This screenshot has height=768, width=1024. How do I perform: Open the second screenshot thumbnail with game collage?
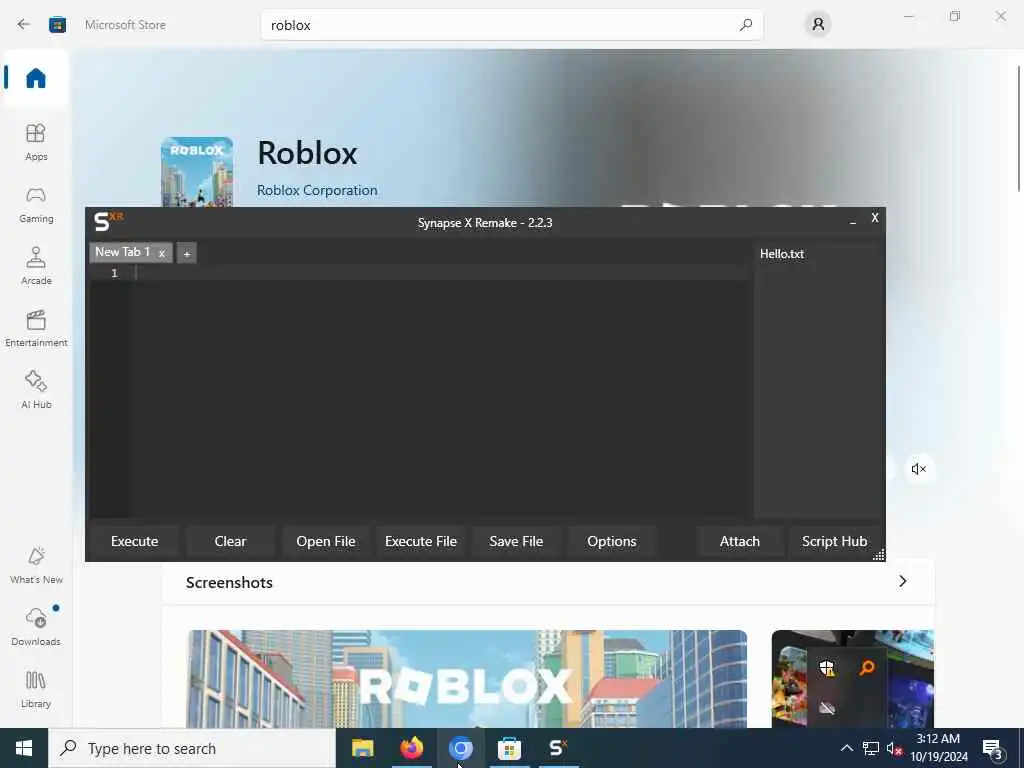(x=852, y=679)
